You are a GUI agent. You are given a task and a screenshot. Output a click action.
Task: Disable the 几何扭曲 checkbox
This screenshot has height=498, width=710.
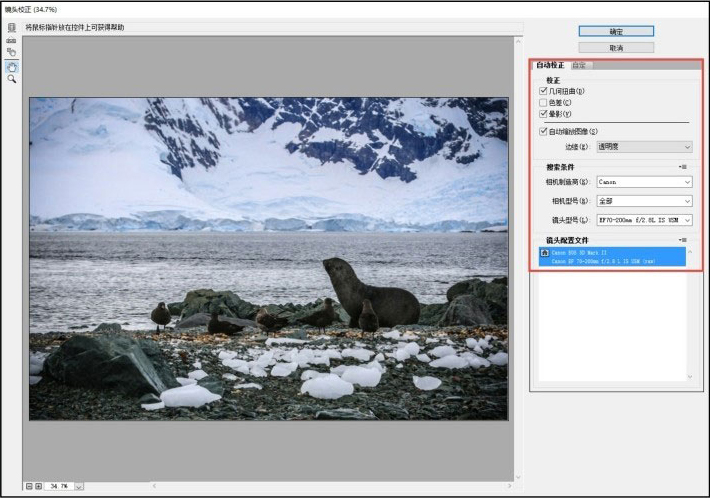544,91
